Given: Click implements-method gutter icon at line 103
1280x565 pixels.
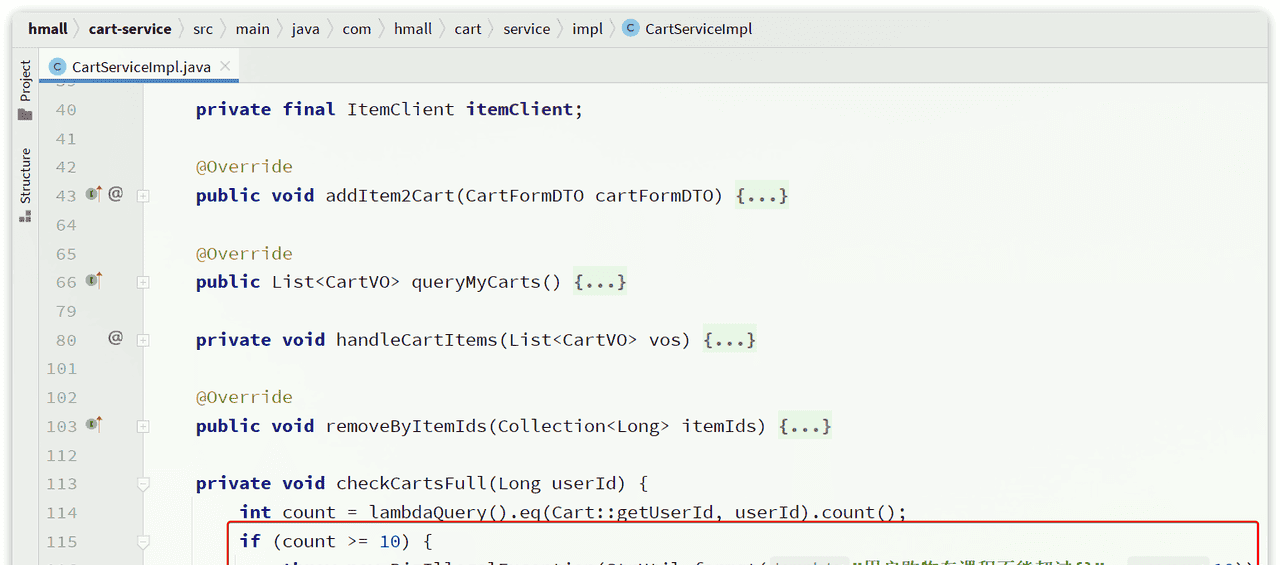Looking at the screenshot, I should pyautogui.click(x=94, y=425).
